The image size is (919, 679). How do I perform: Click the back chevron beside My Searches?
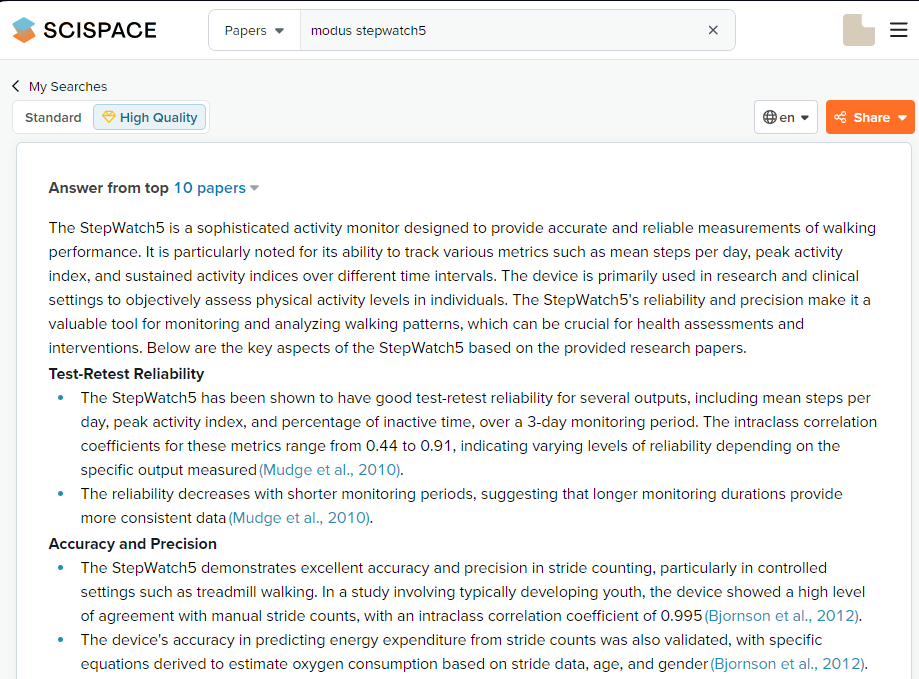click(x=16, y=86)
